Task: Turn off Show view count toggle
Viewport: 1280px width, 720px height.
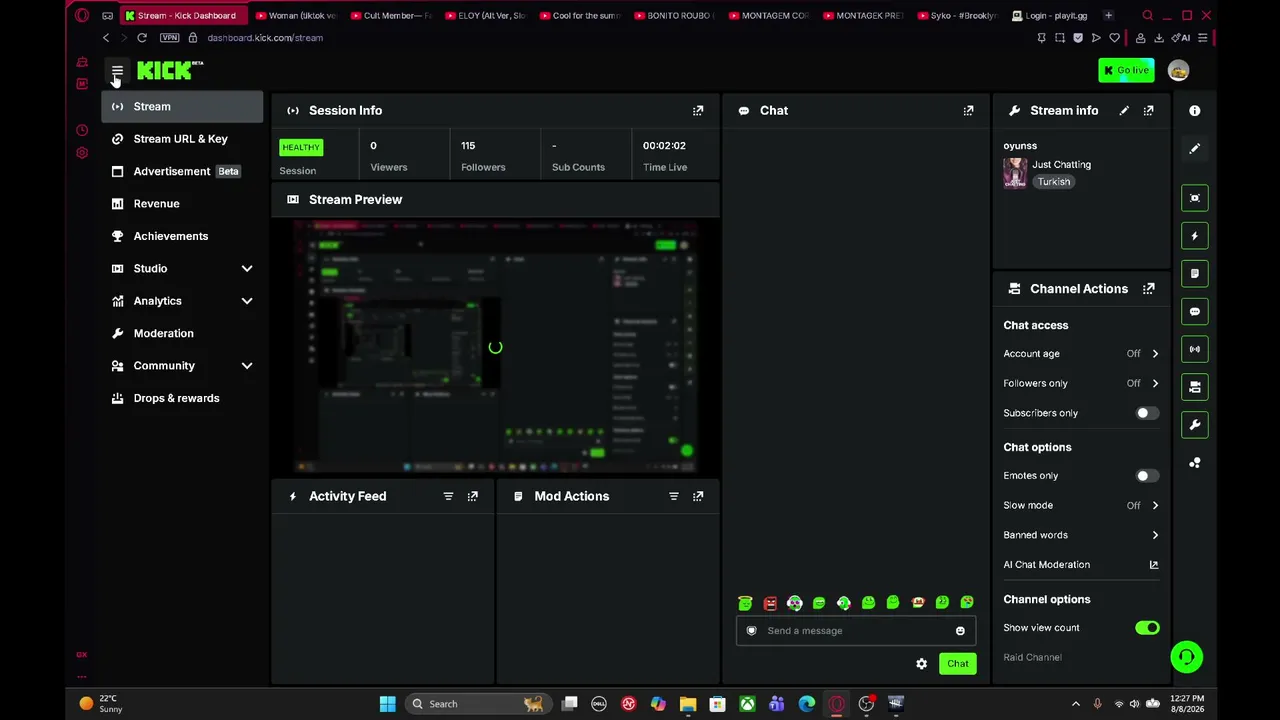Action: pos(1147,628)
